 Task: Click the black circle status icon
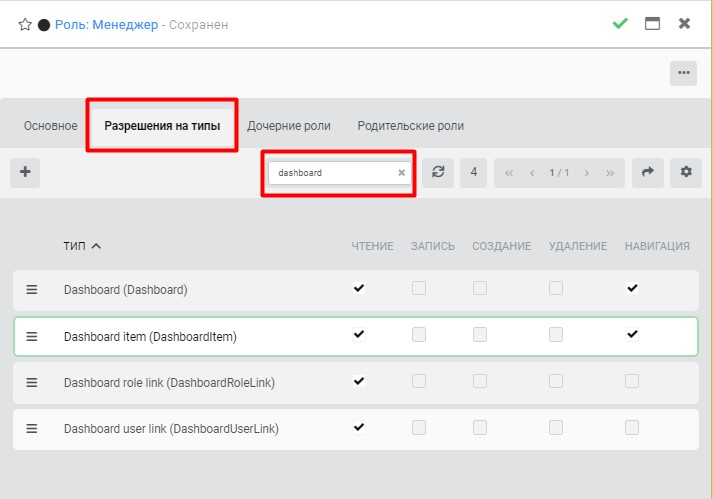[x=44, y=25]
